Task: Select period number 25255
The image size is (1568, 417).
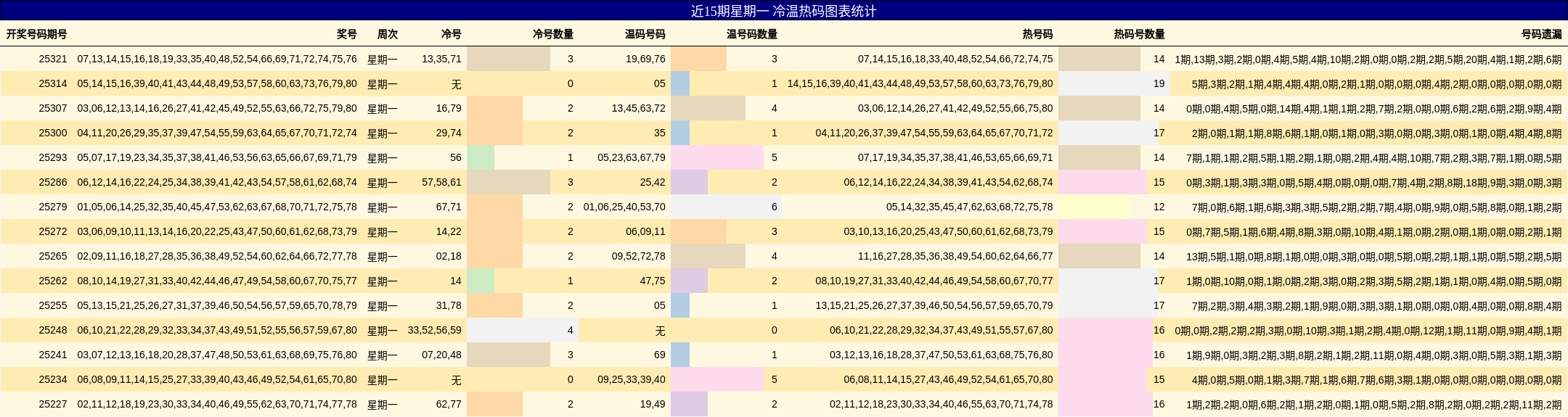Action: click(53, 305)
